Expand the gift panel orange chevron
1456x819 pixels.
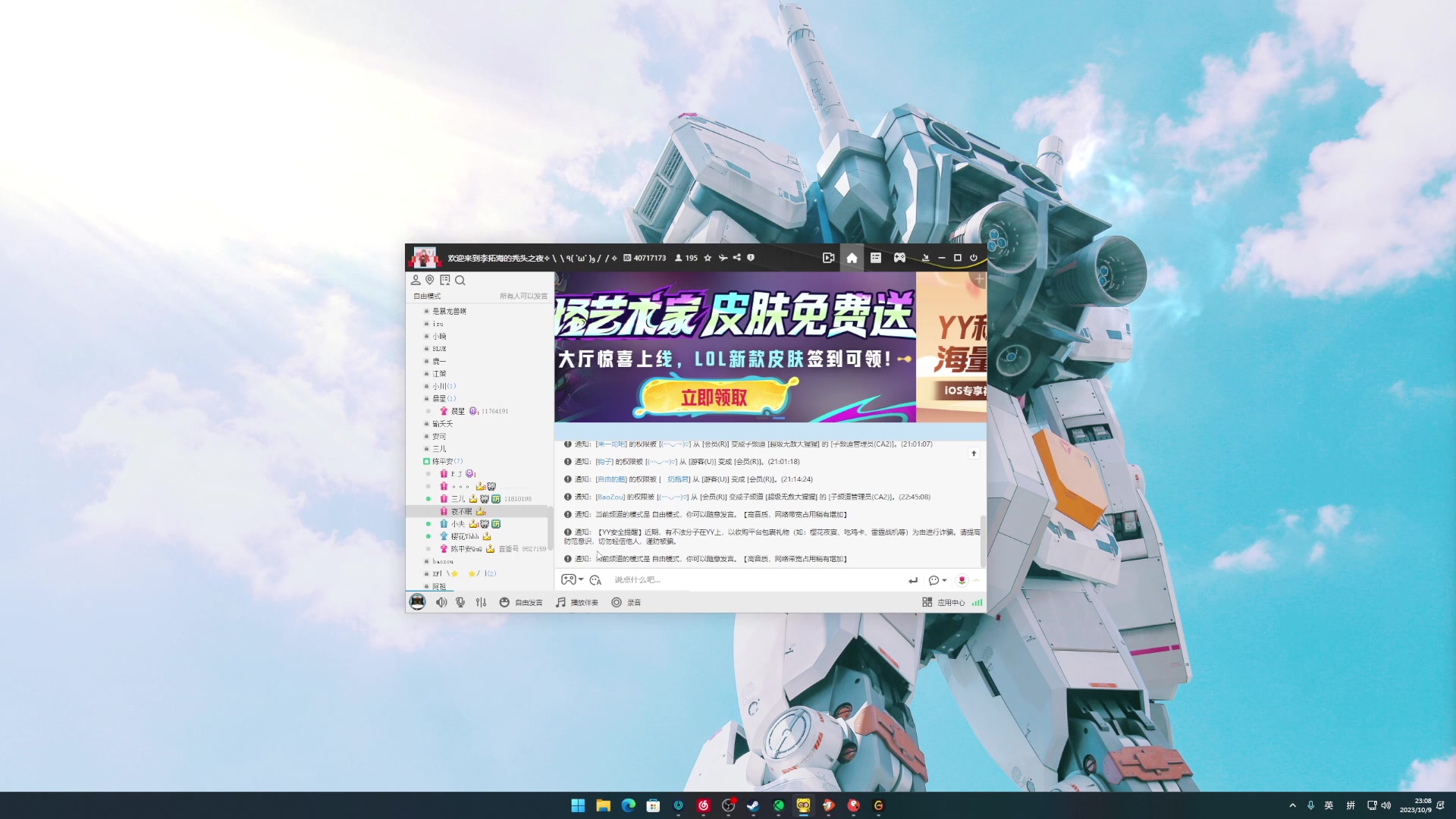tap(977, 580)
